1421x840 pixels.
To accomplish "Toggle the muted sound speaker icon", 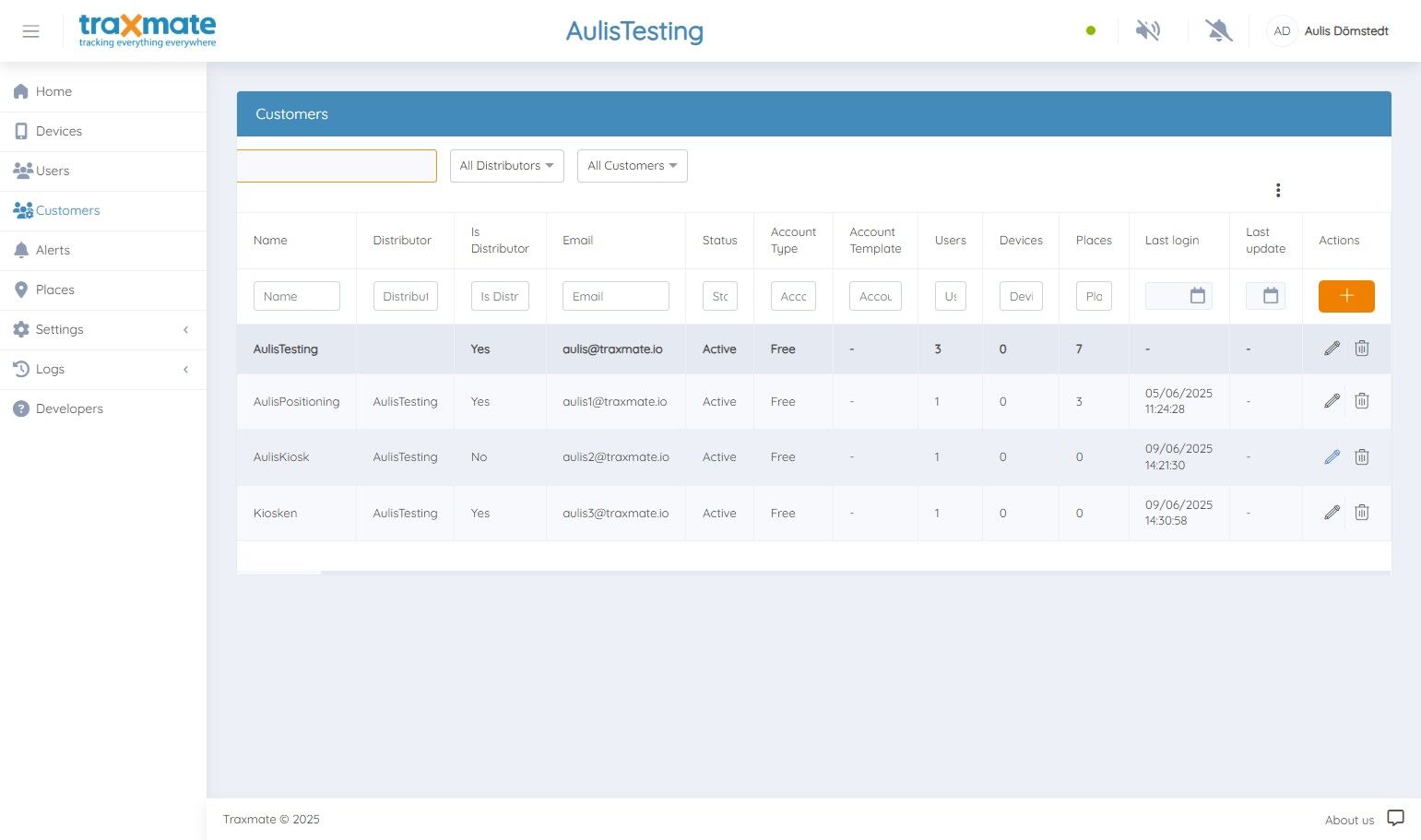I will coord(1147,31).
